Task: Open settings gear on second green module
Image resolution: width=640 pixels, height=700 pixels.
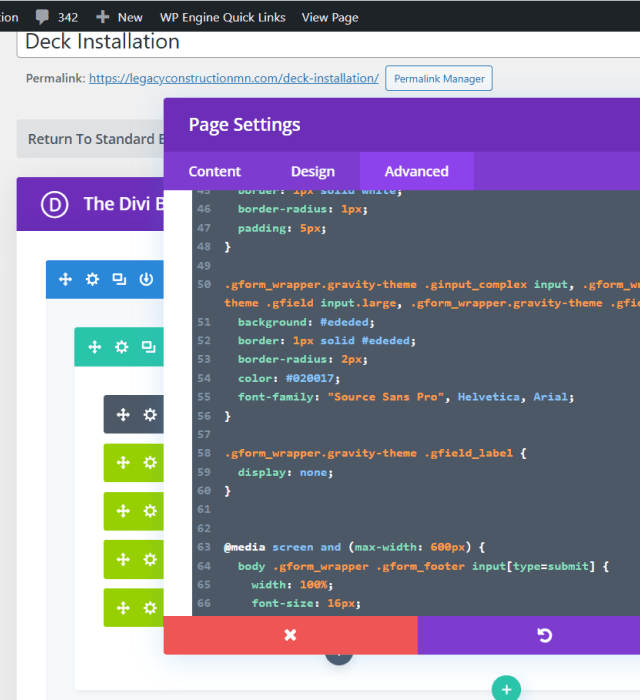Action: pyautogui.click(x=150, y=511)
